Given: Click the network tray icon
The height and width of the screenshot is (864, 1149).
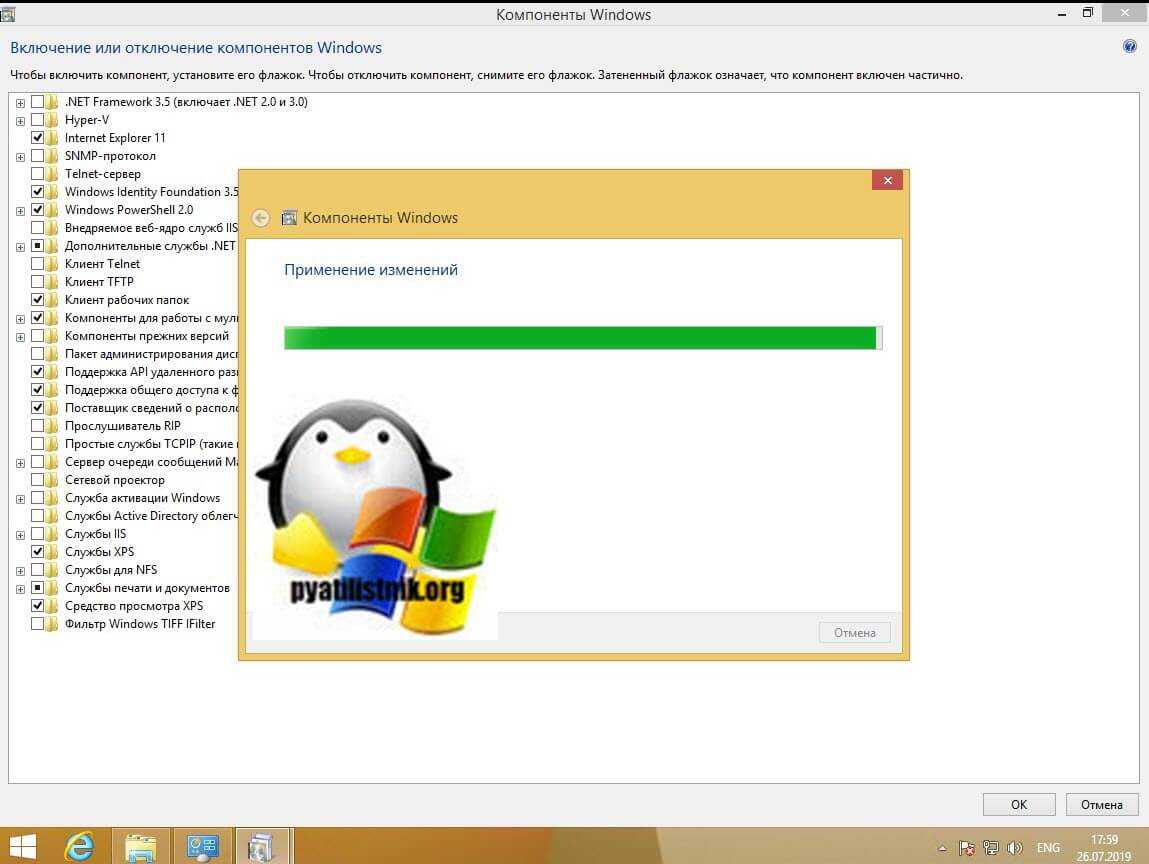Looking at the screenshot, I should tap(991, 848).
